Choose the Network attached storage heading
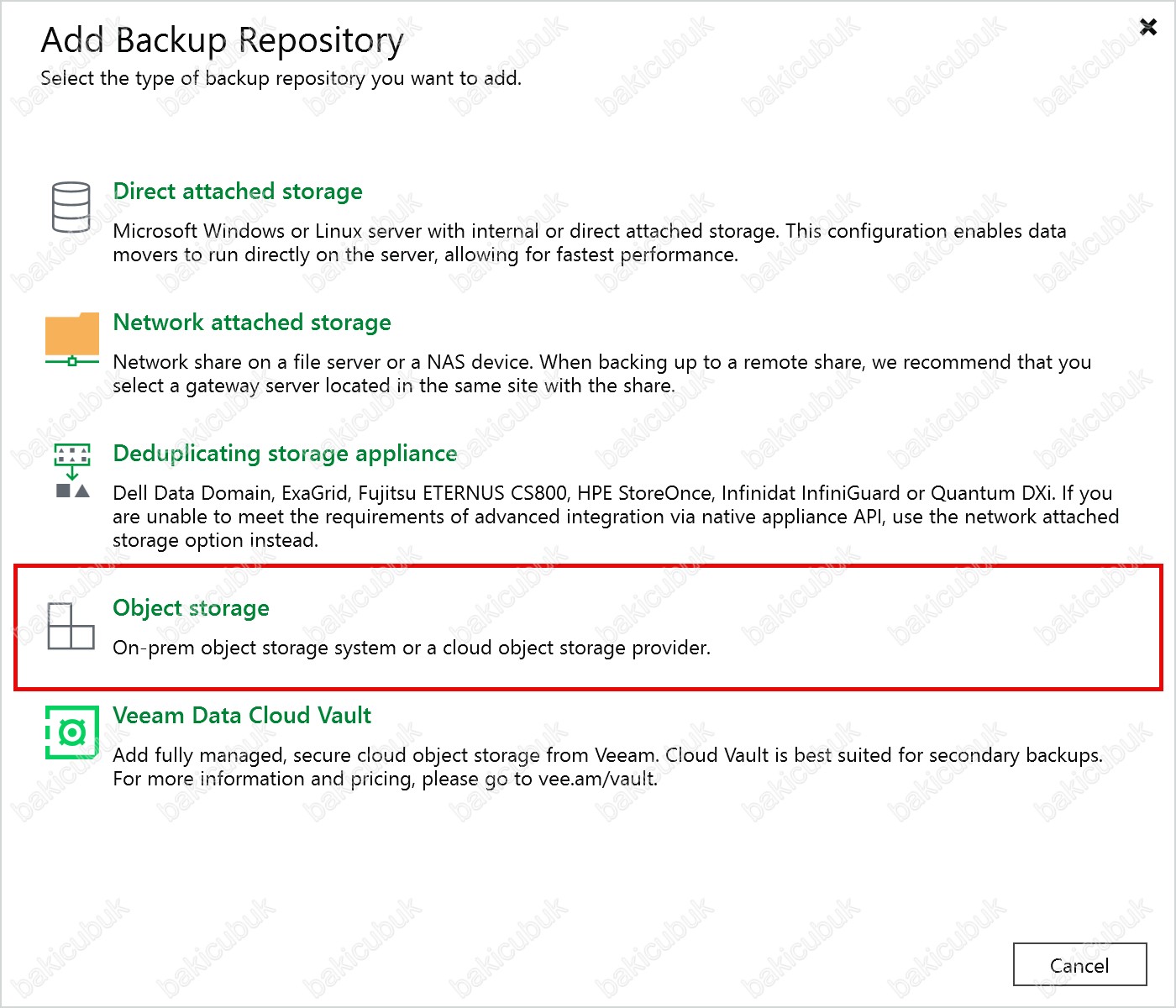Viewport: 1176px width, 1008px height. tap(252, 323)
